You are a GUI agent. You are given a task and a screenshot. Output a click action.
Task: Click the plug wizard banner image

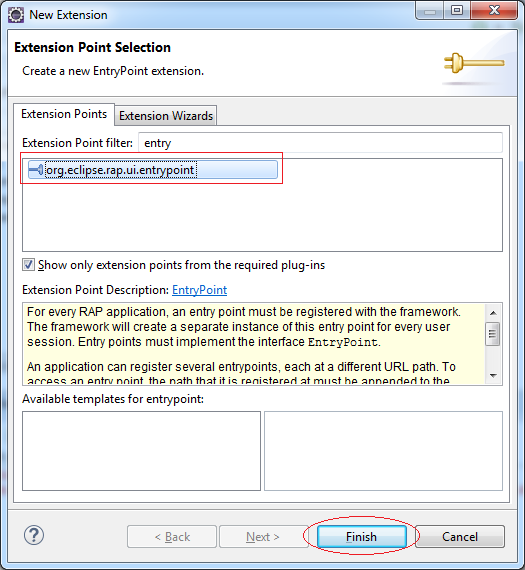[474, 63]
